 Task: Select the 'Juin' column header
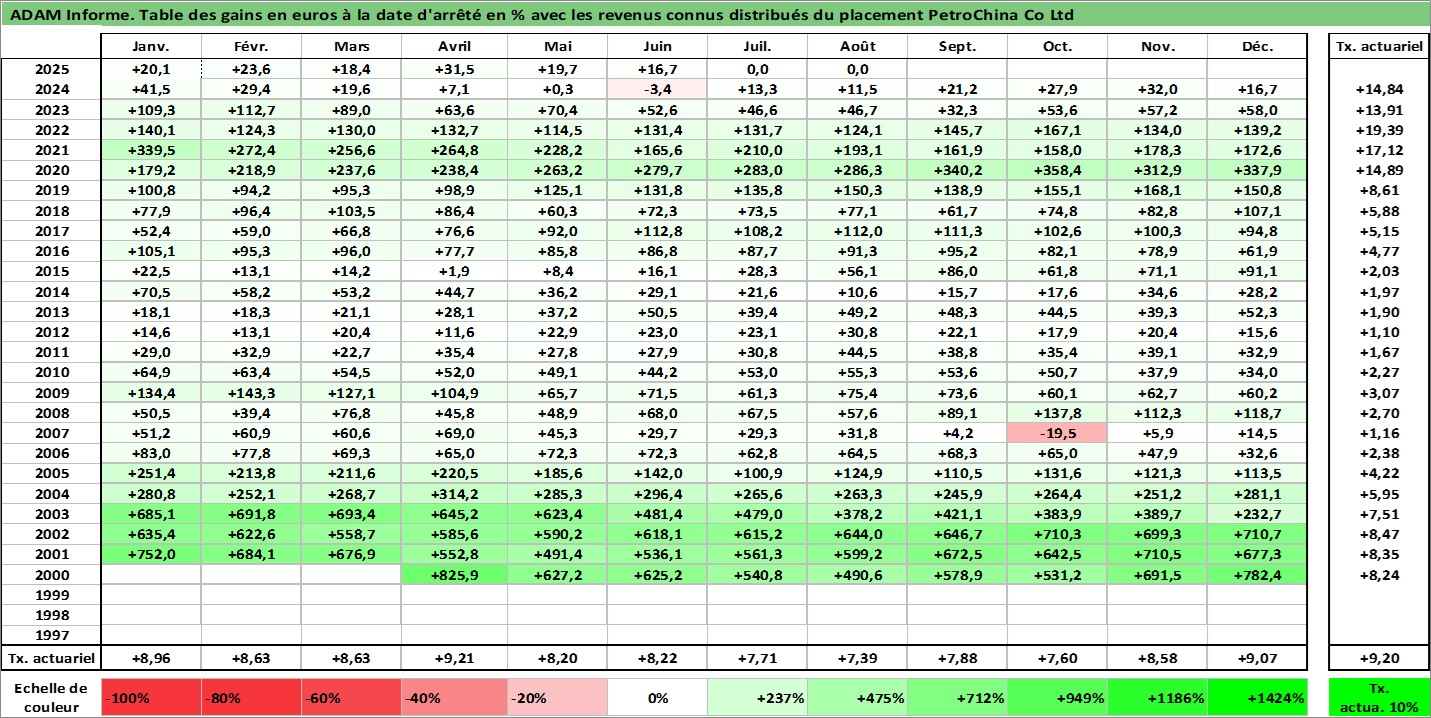pyautogui.click(x=657, y=47)
